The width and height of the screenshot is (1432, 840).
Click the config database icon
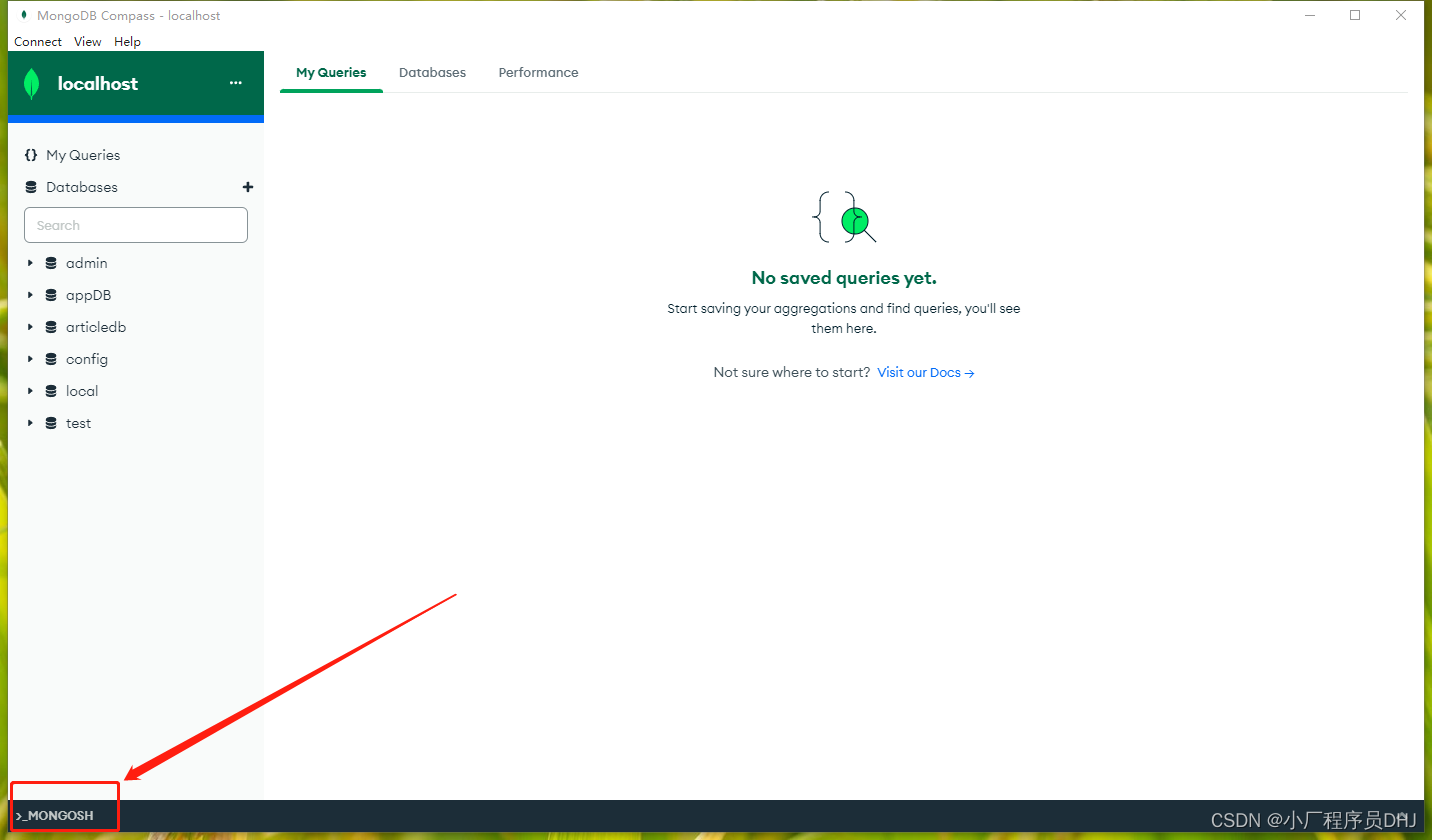tap(51, 359)
